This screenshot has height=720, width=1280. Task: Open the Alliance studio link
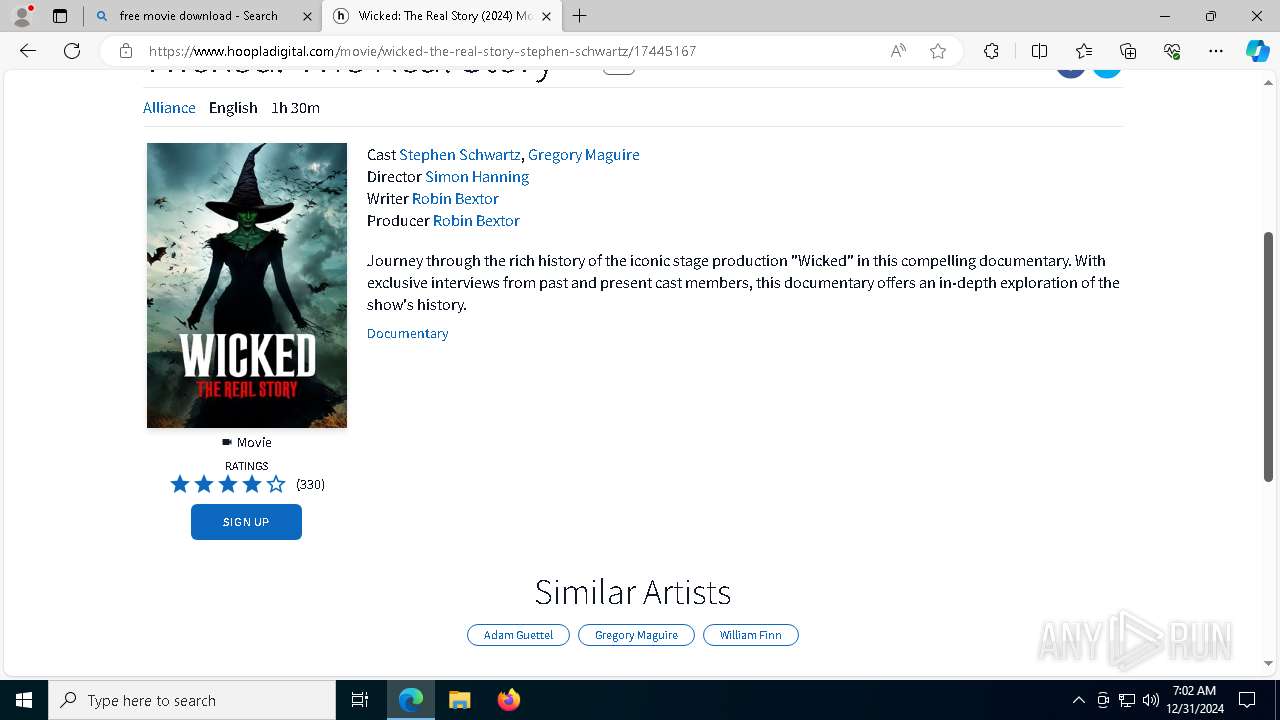[169, 108]
